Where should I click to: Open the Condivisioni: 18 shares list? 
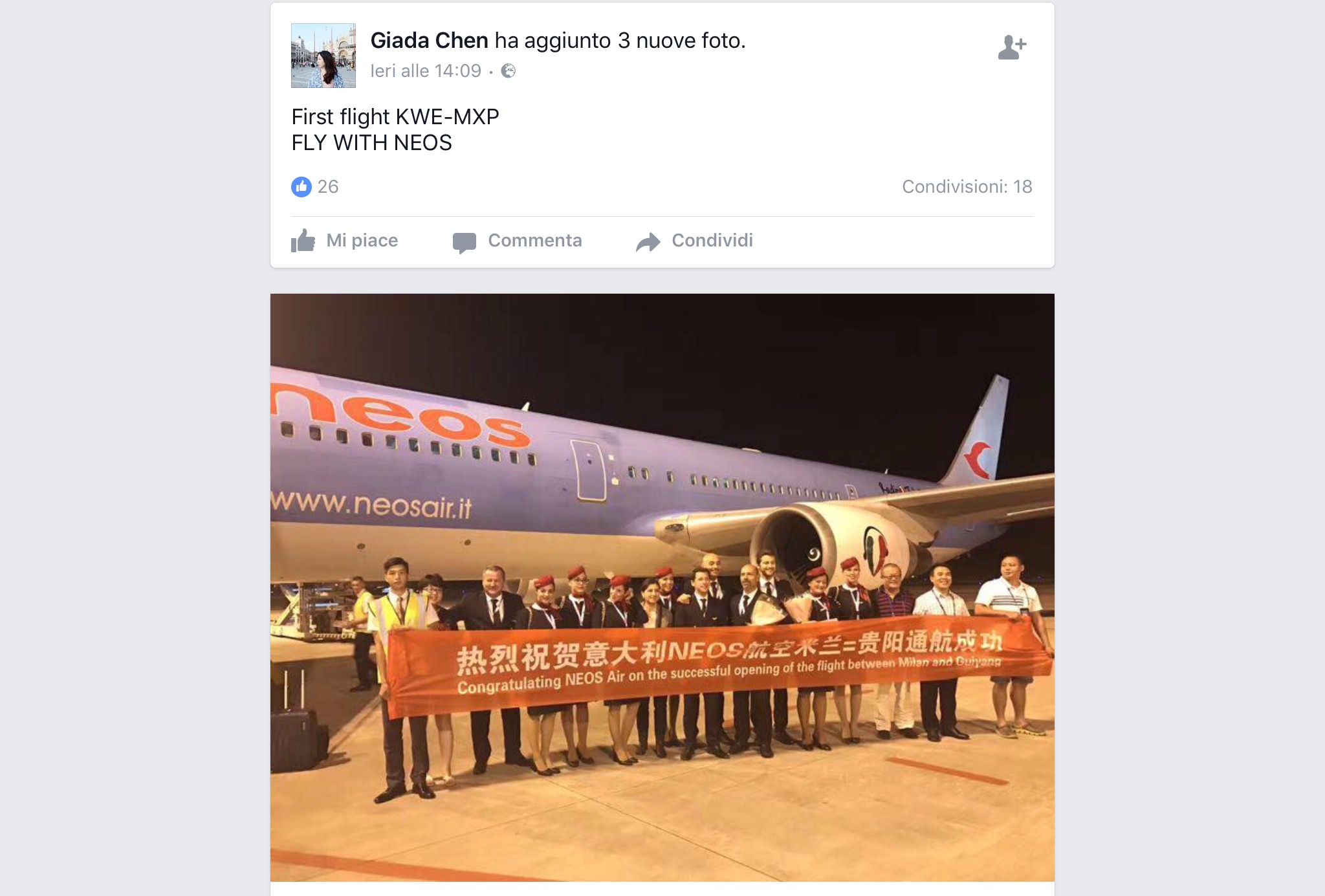[x=967, y=187]
